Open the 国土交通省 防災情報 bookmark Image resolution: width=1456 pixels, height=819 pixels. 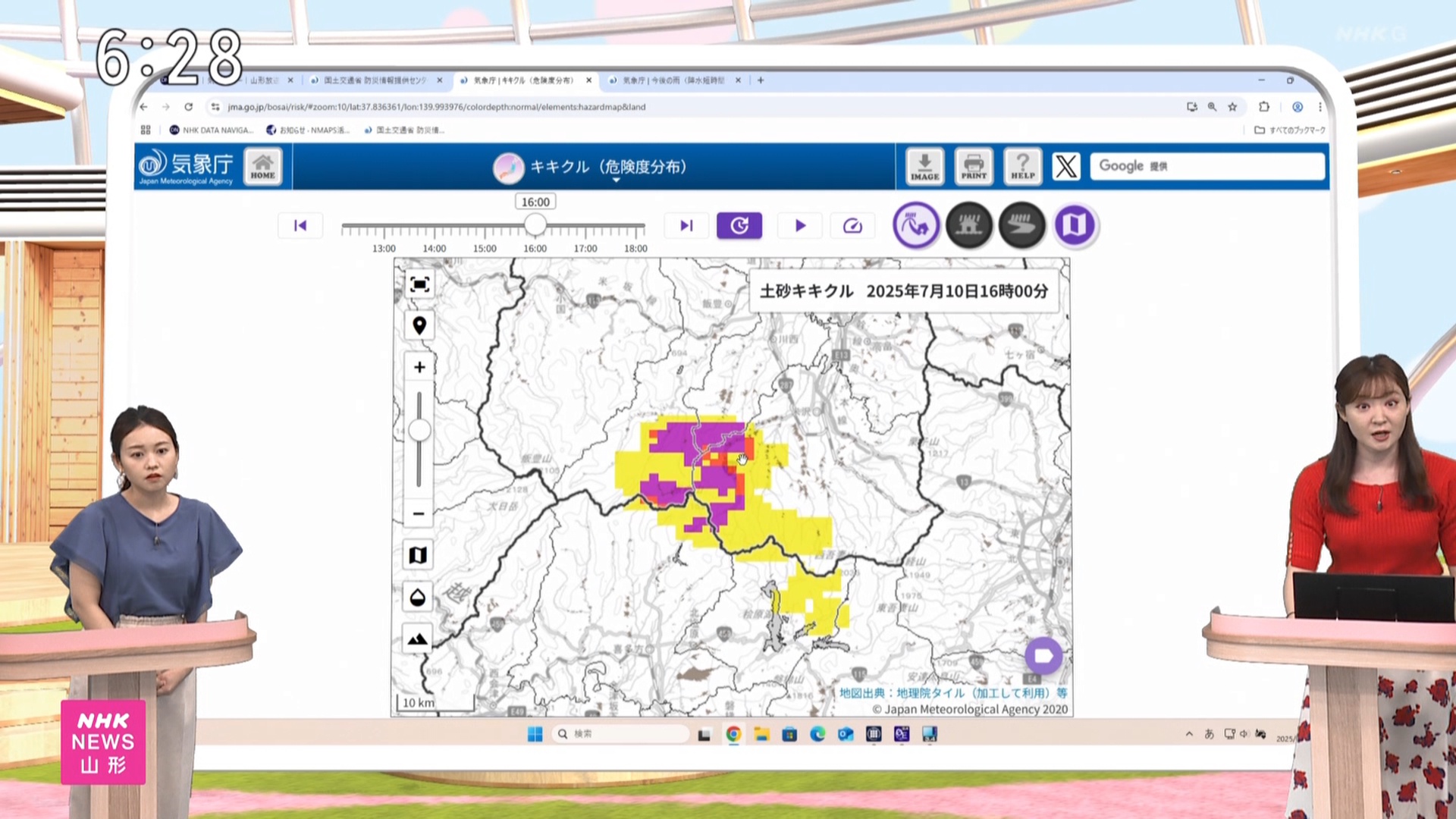(404, 130)
